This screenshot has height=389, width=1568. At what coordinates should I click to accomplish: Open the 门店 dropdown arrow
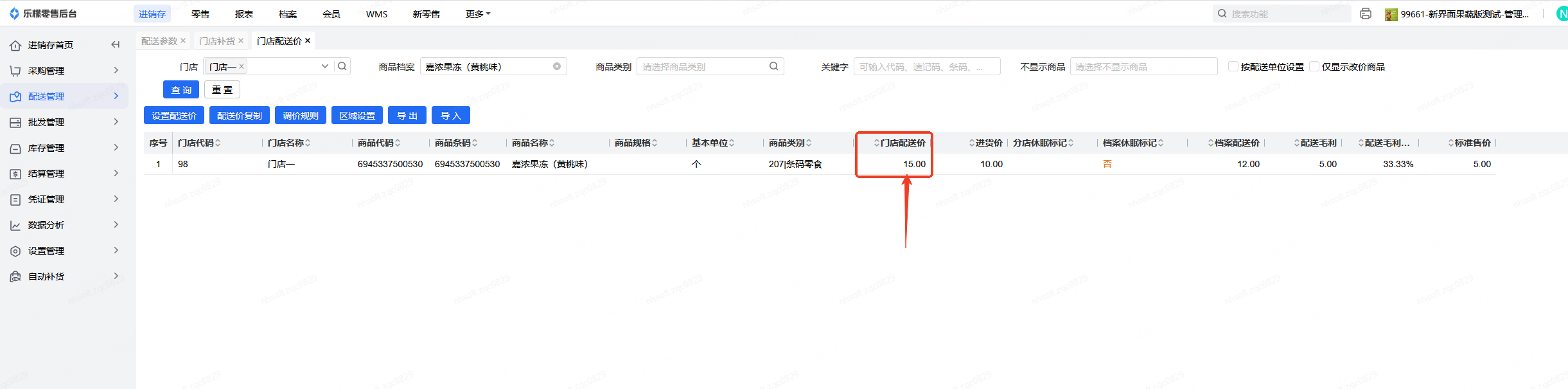(x=325, y=66)
